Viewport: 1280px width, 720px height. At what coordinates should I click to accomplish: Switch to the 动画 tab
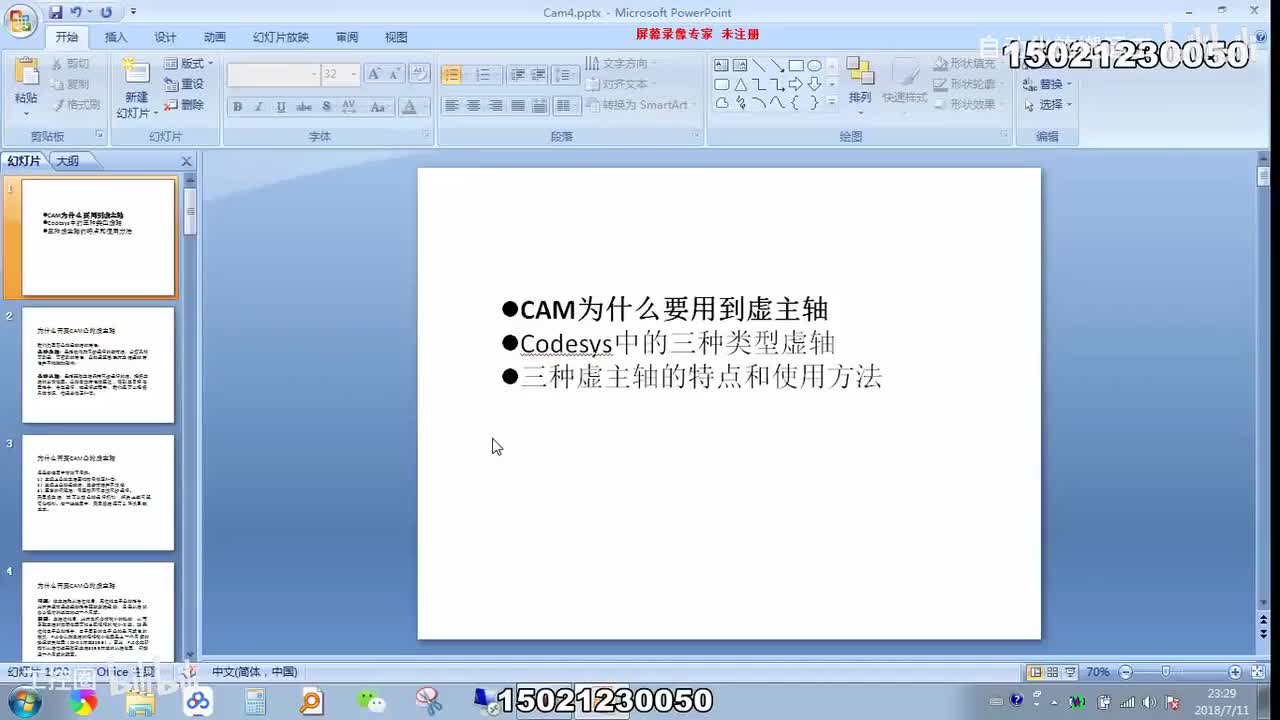214,37
